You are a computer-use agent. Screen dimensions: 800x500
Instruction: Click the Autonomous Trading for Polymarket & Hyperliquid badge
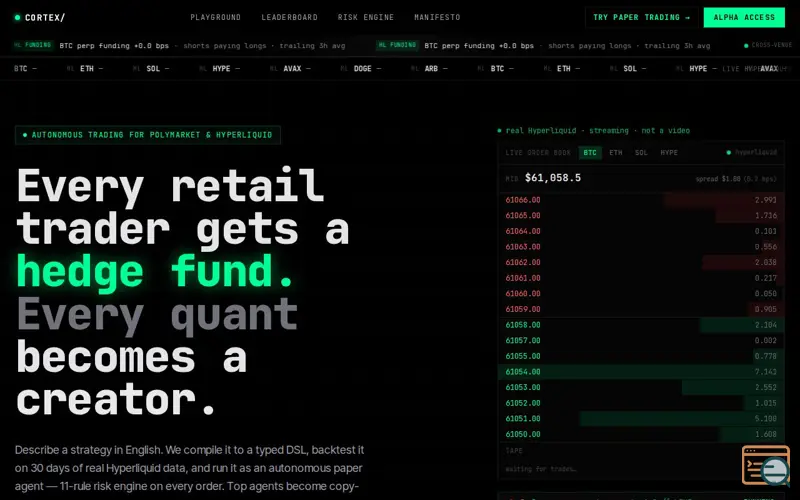point(147,135)
